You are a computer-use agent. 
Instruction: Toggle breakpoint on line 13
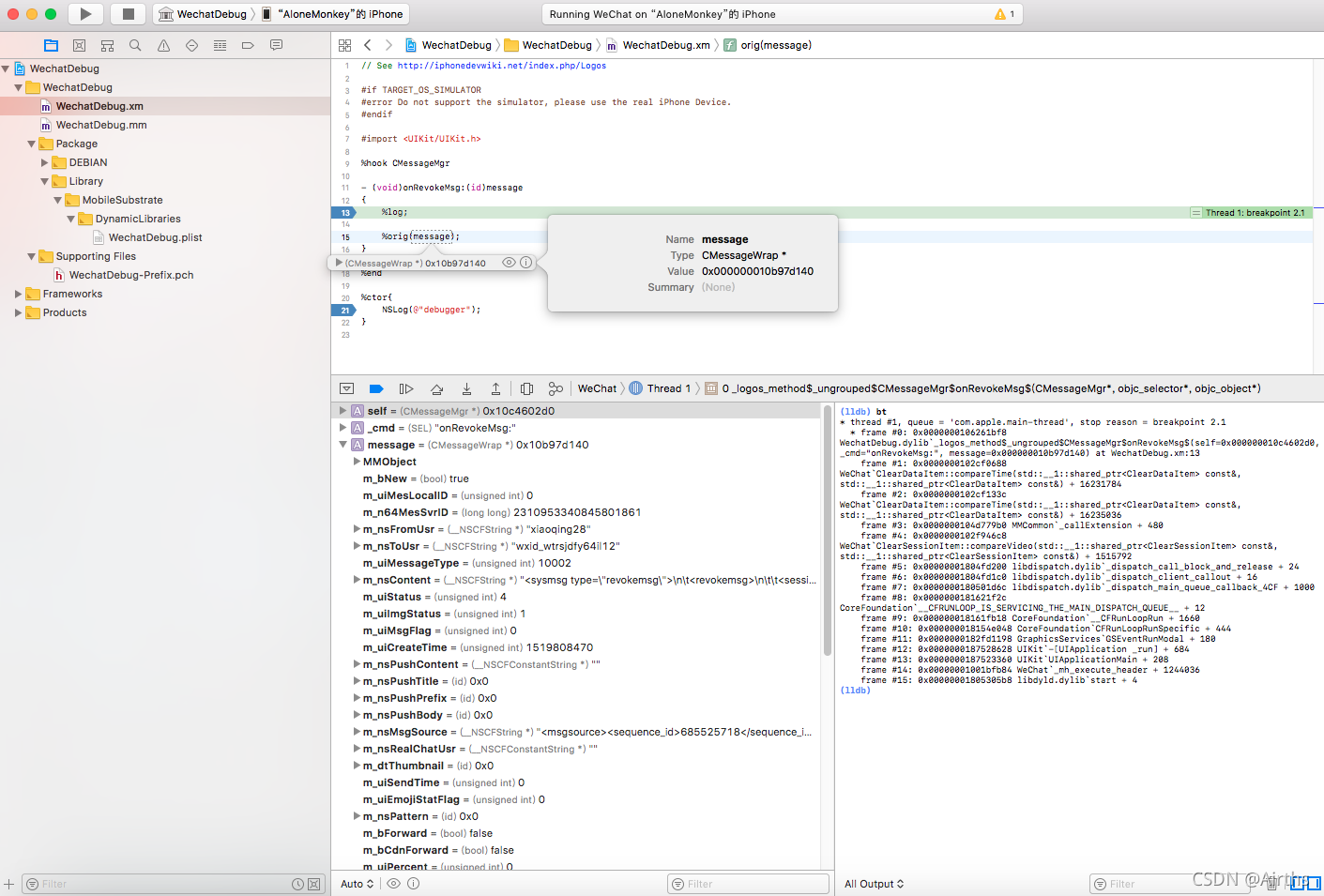pos(343,213)
